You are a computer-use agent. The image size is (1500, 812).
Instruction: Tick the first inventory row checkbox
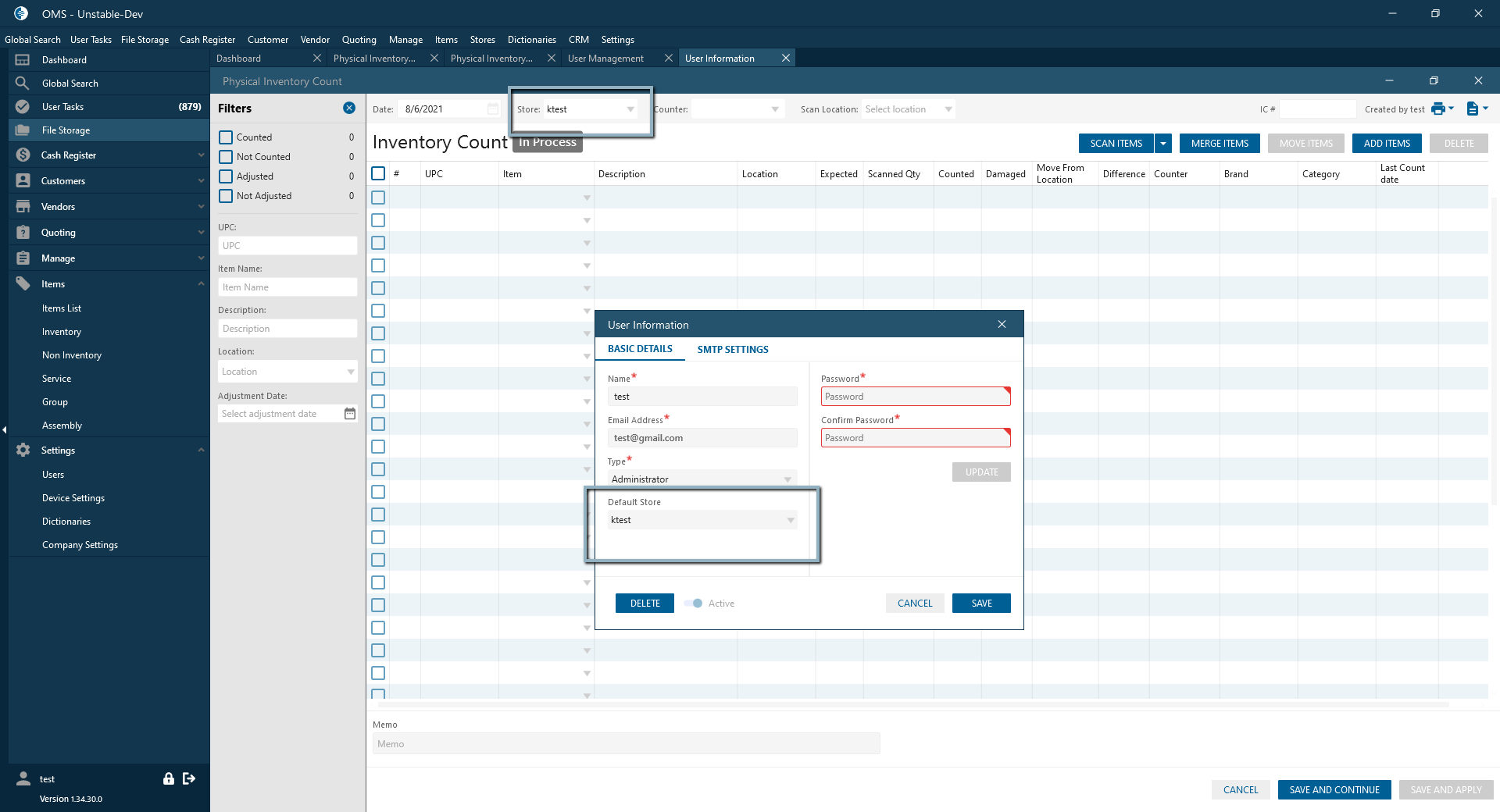378,198
